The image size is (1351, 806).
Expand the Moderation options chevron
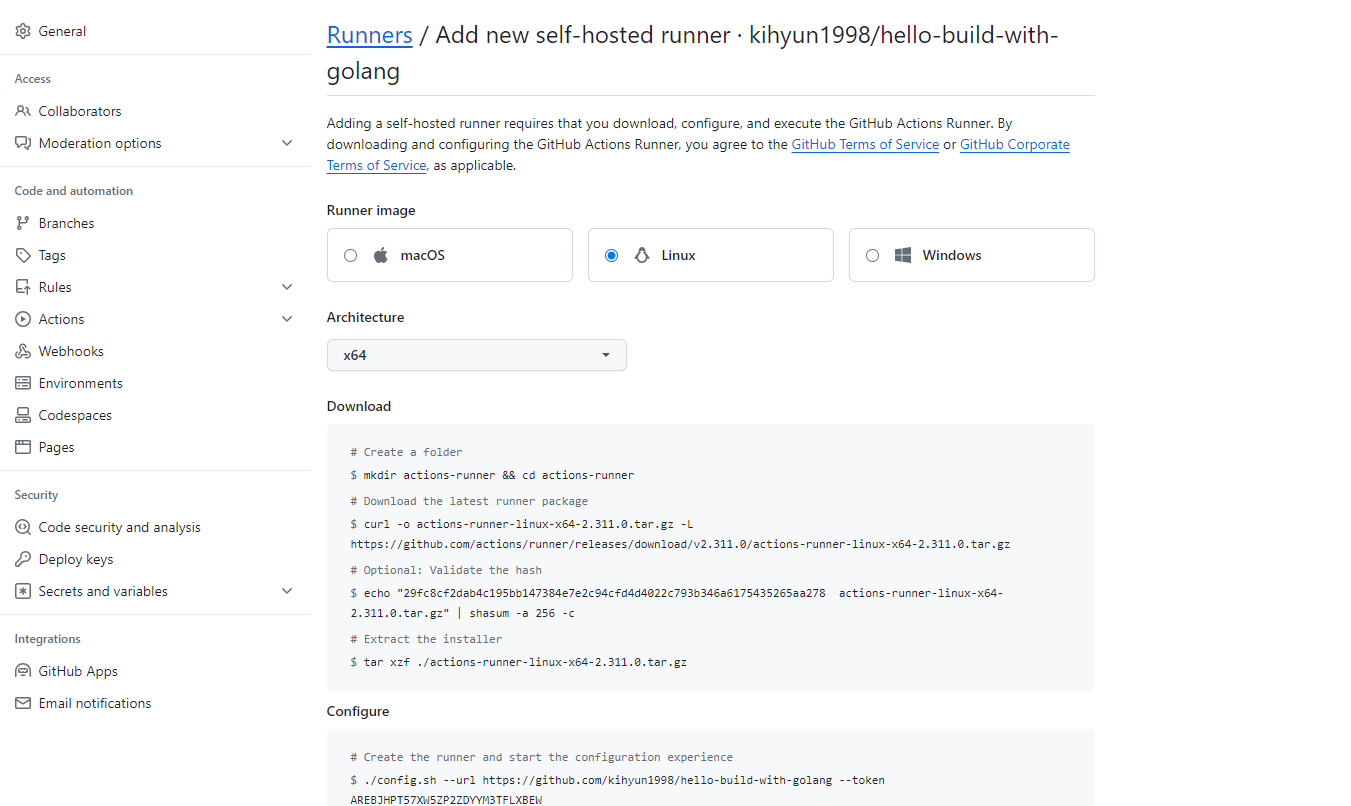coord(287,143)
